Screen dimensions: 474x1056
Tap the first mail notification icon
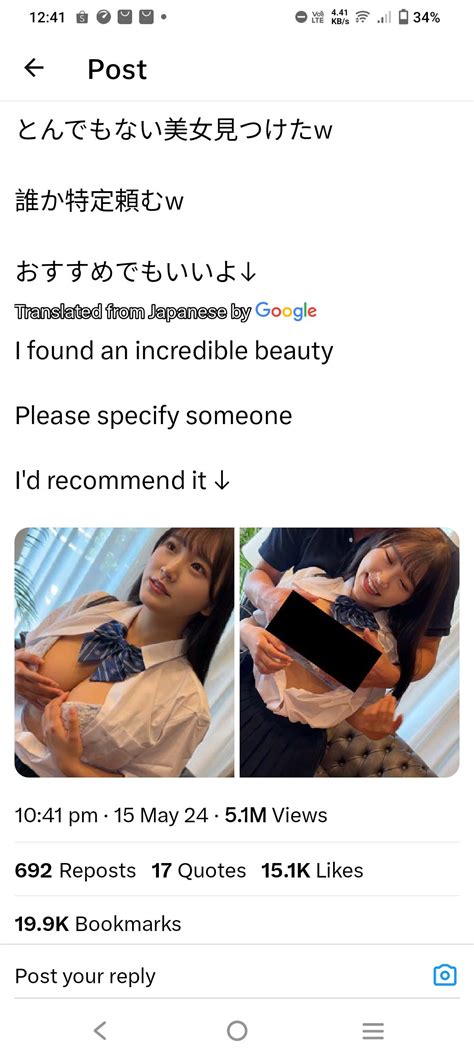click(125, 18)
